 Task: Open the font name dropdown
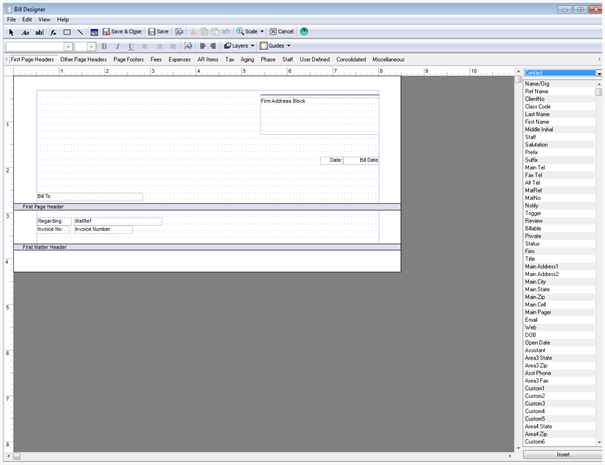point(68,47)
